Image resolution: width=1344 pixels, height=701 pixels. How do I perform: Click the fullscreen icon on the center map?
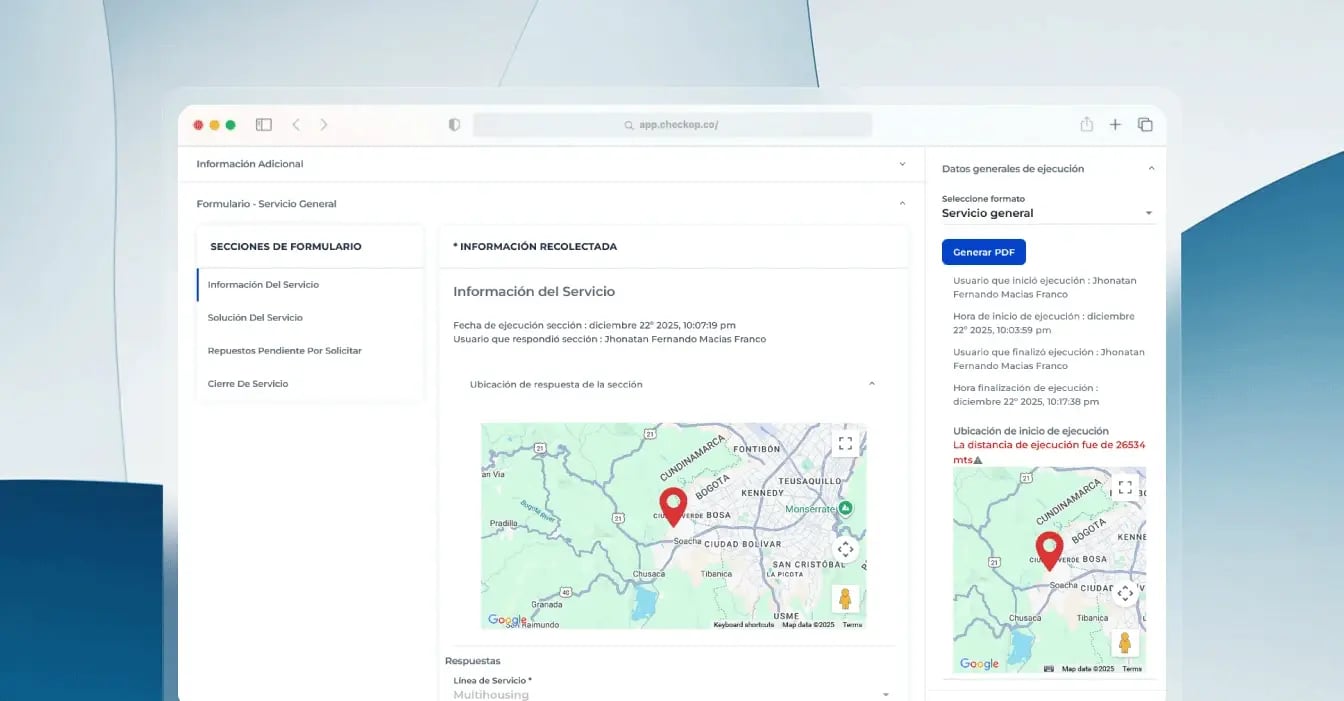[x=845, y=443]
